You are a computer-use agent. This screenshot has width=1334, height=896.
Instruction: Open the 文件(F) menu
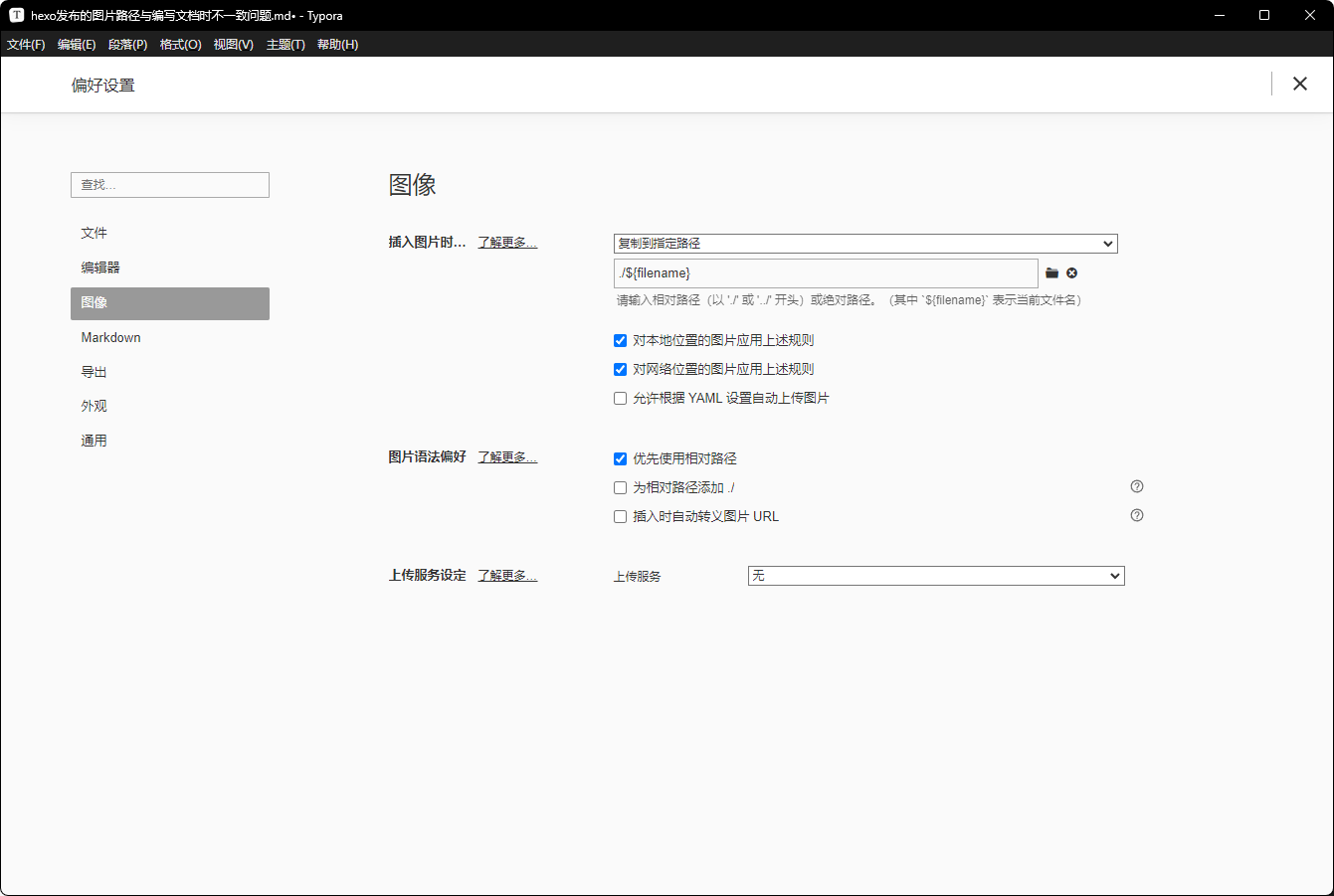[x=26, y=45]
